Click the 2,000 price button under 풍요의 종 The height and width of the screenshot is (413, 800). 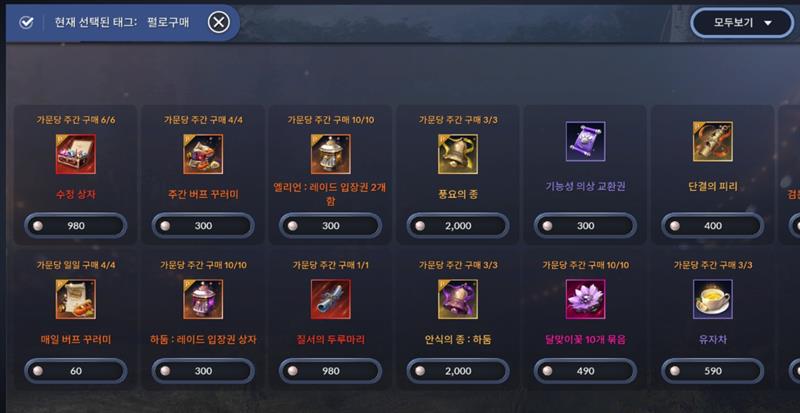458,226
